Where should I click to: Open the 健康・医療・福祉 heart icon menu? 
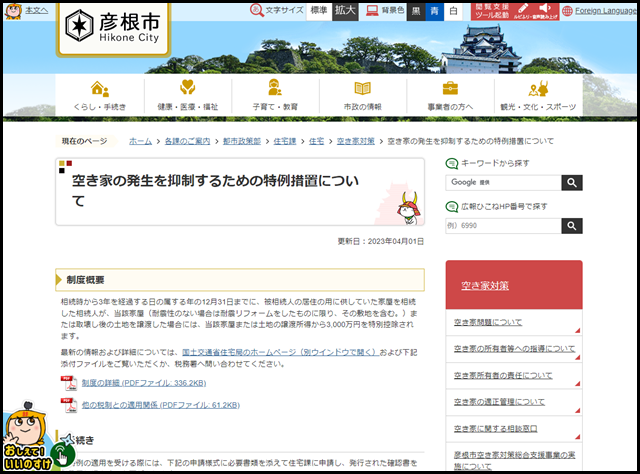pos(188,96)
